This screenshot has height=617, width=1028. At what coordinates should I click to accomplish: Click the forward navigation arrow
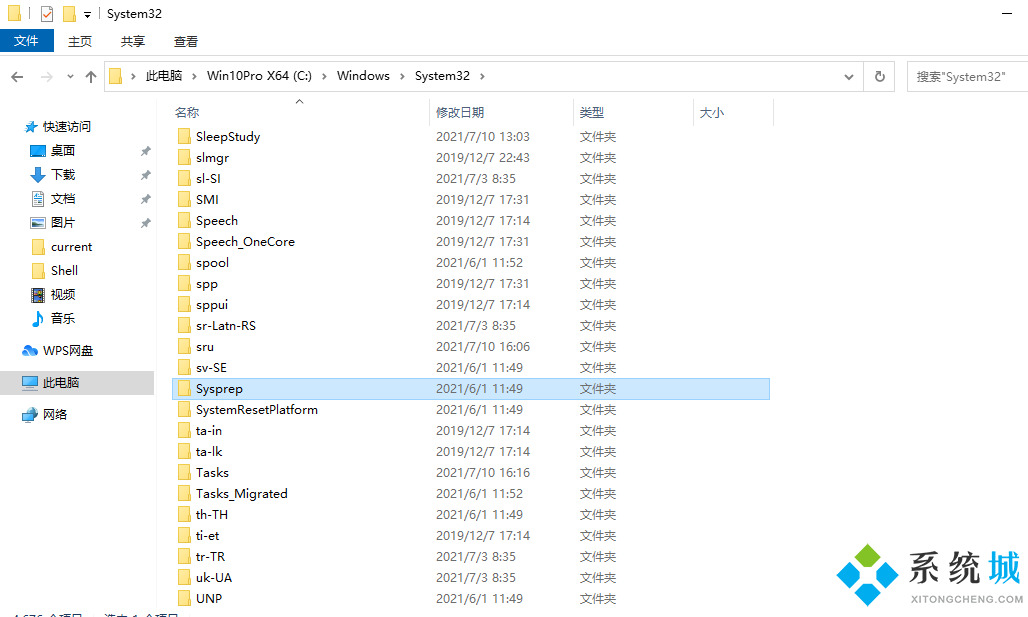(47, 77)
